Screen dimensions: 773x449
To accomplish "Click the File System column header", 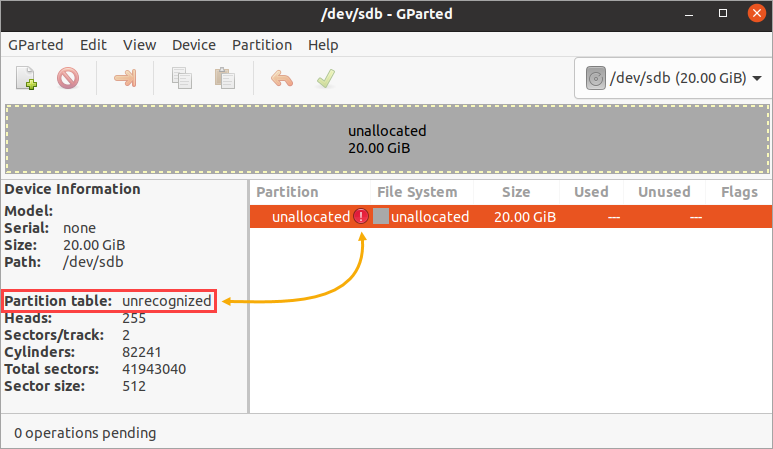I will click(417, 192).
